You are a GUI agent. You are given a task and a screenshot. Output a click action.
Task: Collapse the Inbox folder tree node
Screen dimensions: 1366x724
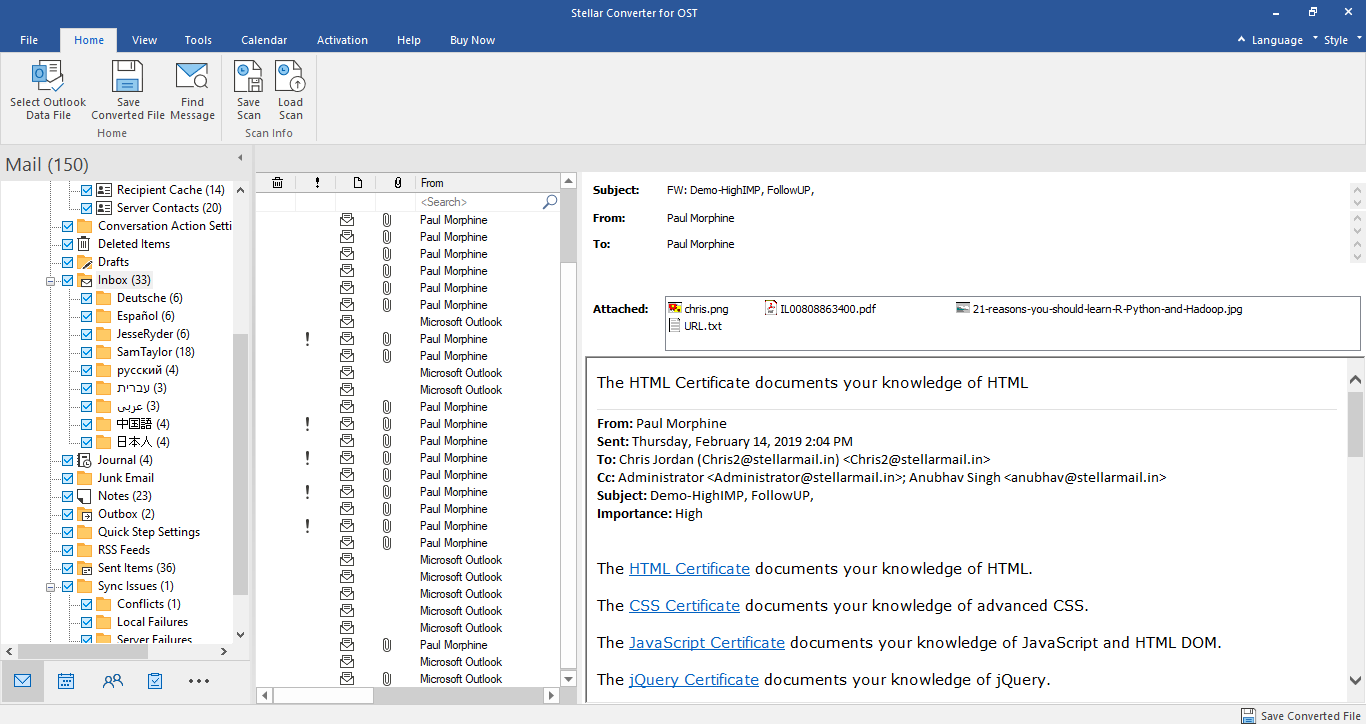[50, 281]
